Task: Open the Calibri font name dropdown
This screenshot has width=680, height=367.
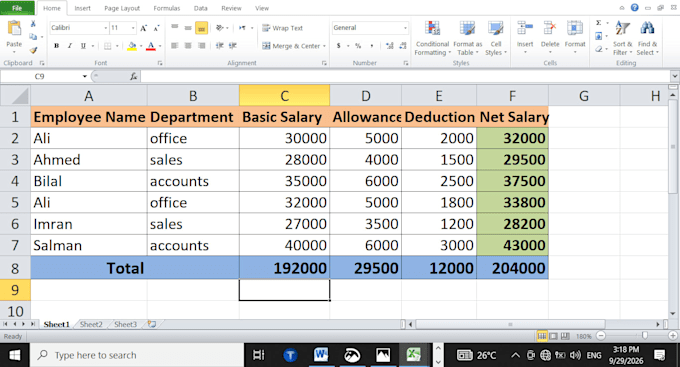Action: tap(105, 28)
